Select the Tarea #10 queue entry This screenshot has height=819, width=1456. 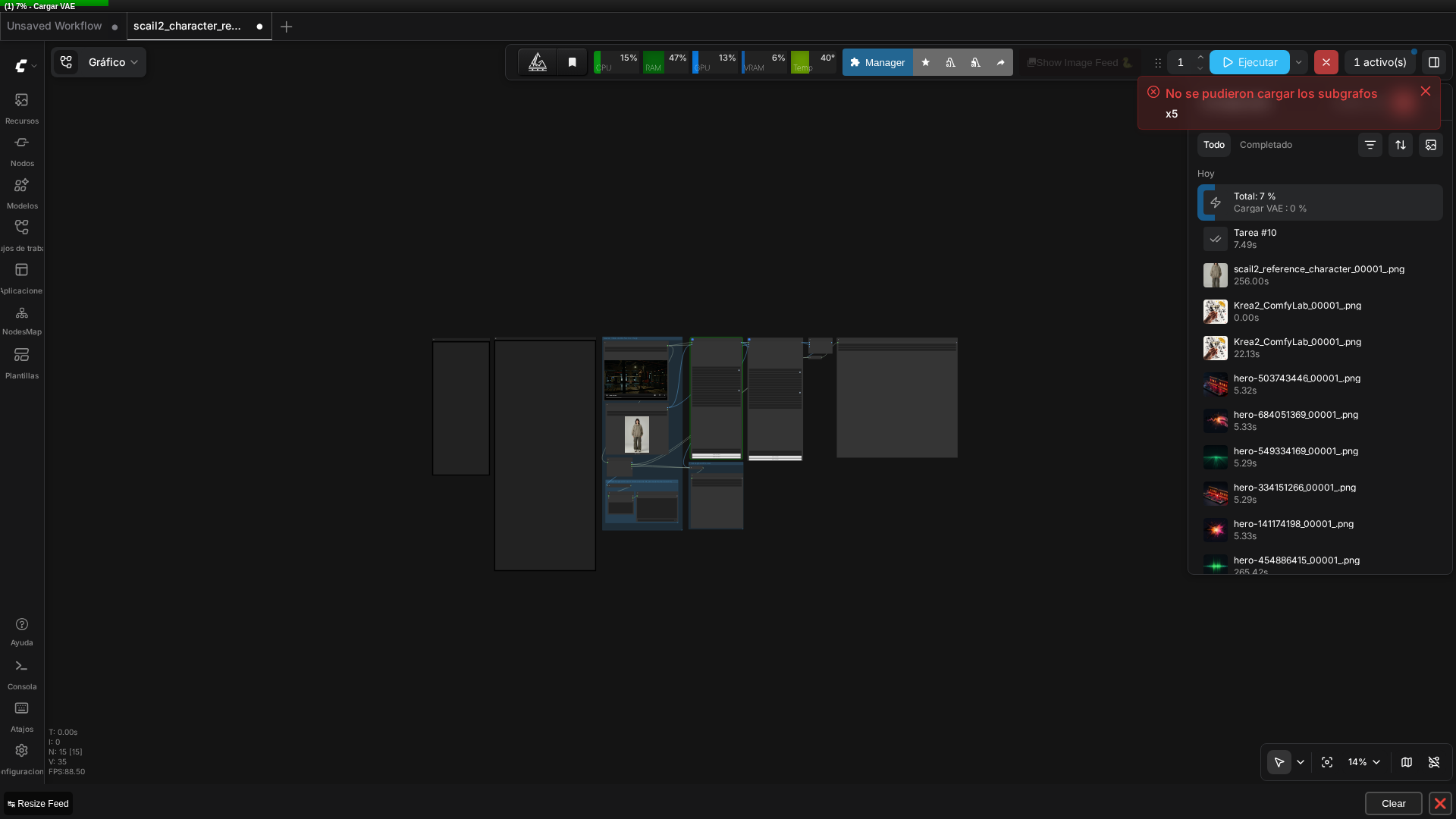point(1319,239)
